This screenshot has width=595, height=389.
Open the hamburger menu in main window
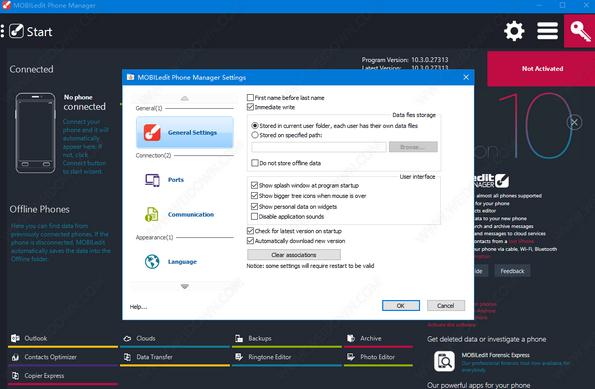point(547,31)
